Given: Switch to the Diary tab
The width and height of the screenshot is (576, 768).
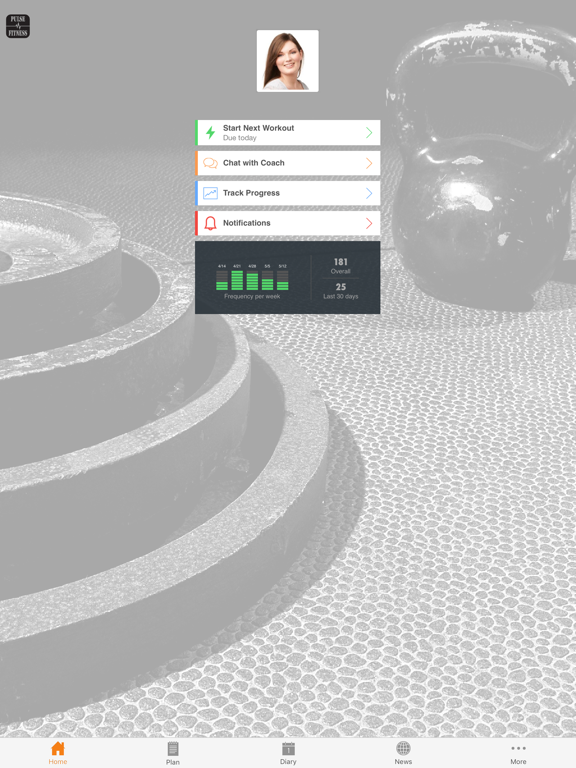Looking at the screenshot, I should tap(288, 753).
